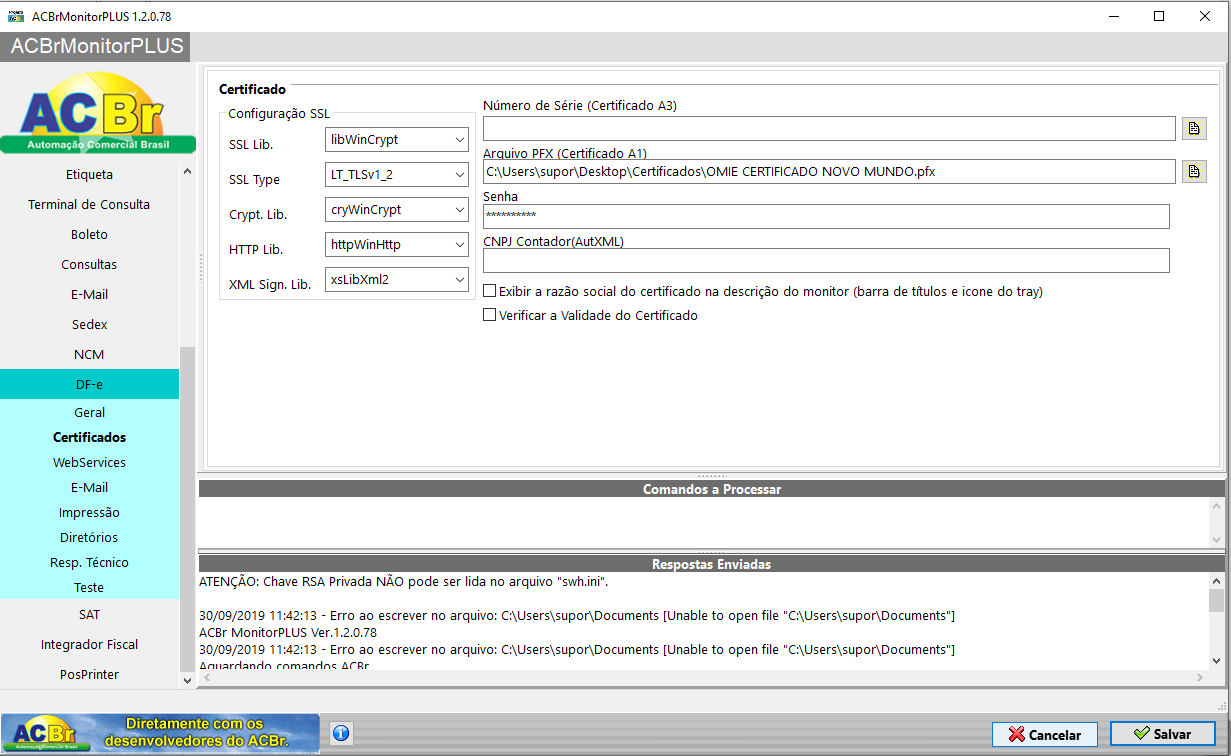Click log line 'ACBr MonitorPLUS Ver.1.2.0.78'
This screenshot has width=1231, height=756.
(288, 632)
